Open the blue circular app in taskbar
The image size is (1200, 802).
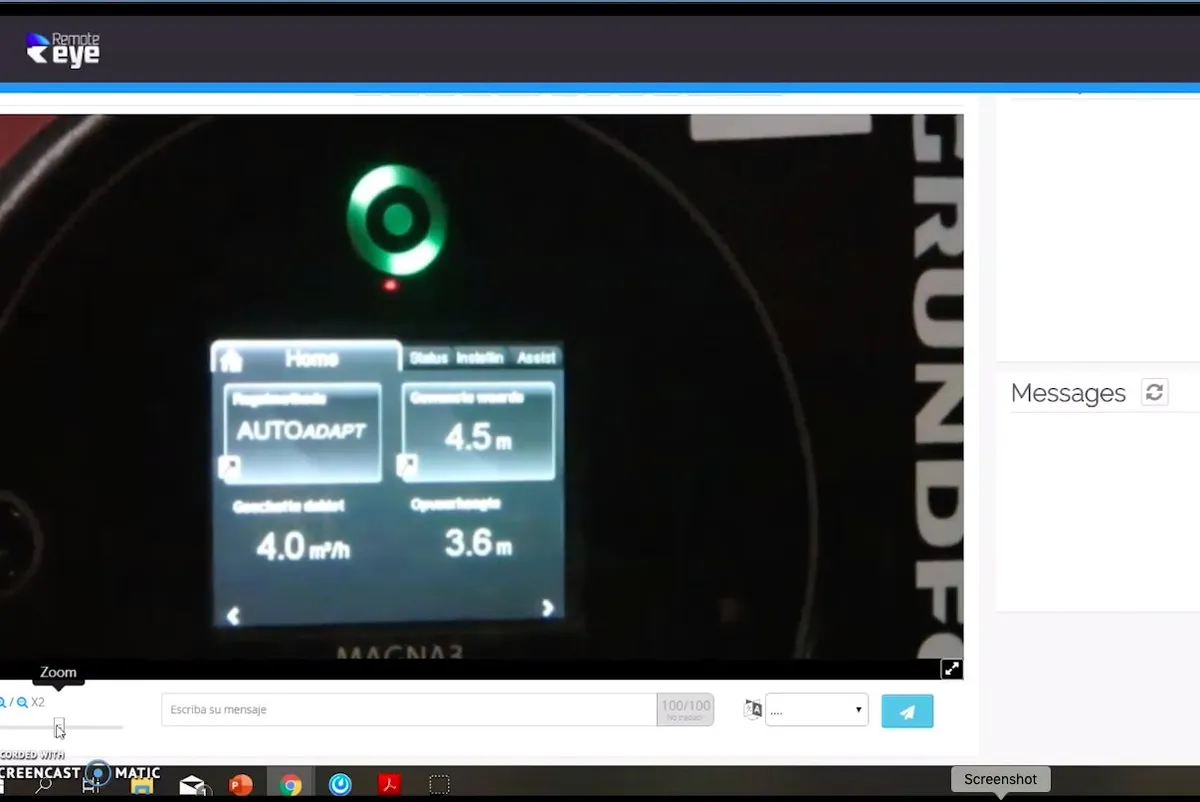pyautogui.click(x=341, y=785)
